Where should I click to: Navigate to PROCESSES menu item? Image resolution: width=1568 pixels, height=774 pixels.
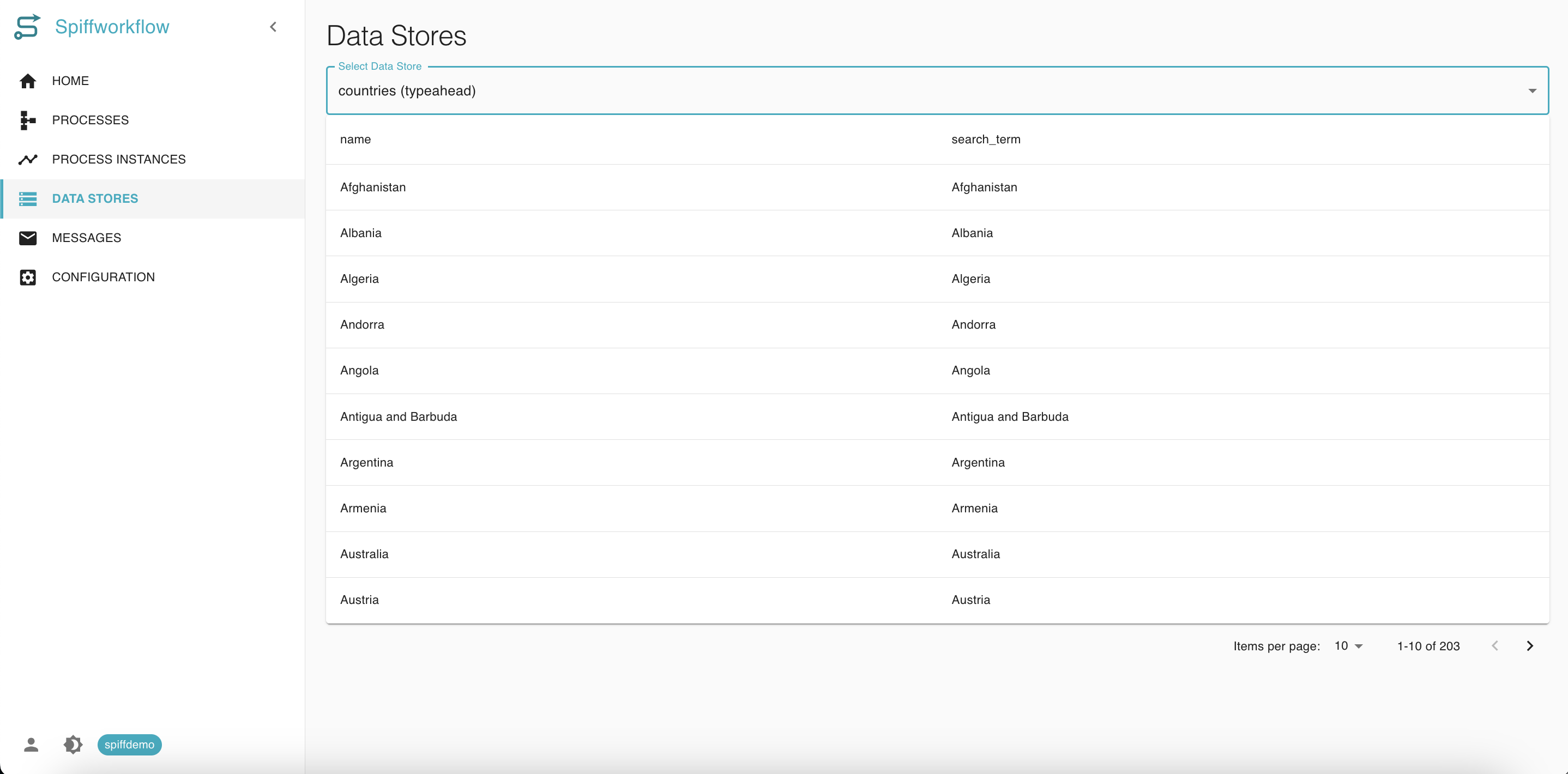pos(152,120)
